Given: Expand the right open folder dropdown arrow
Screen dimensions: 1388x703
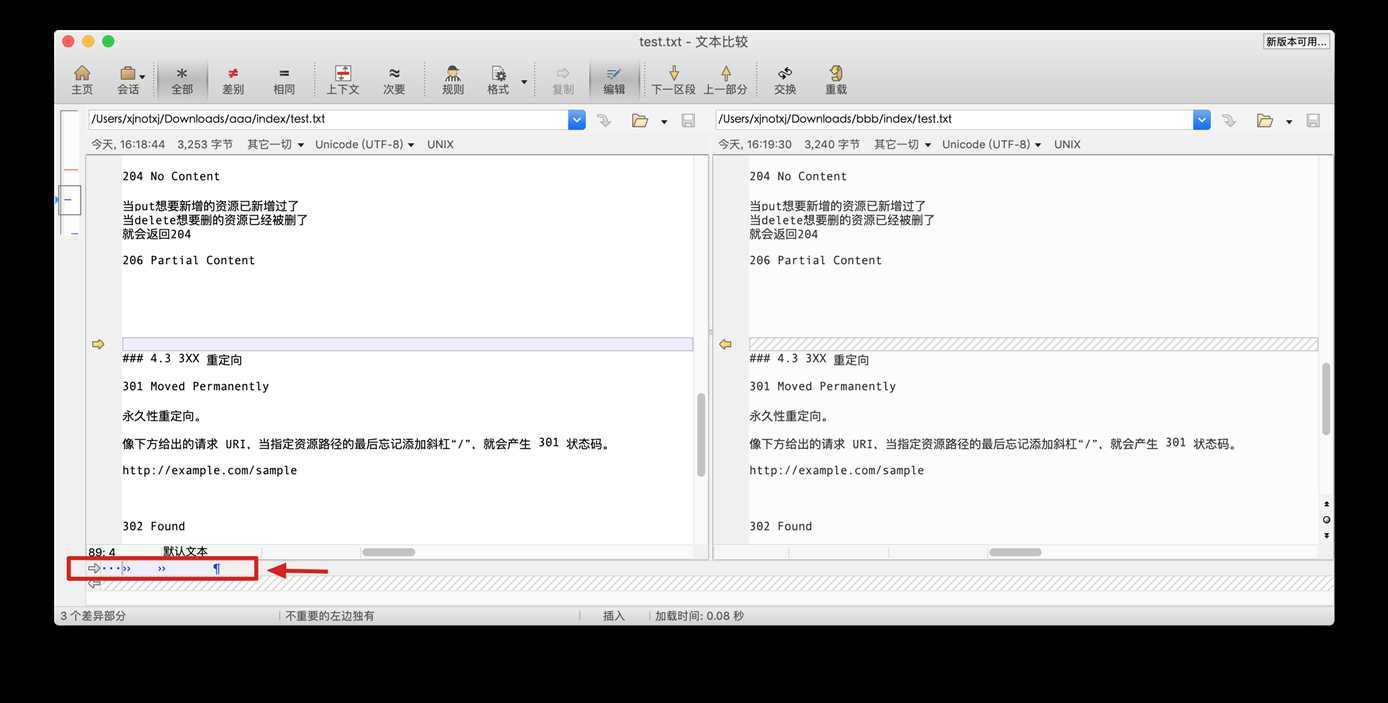Looking at the screenshot, I should 1288,122.
